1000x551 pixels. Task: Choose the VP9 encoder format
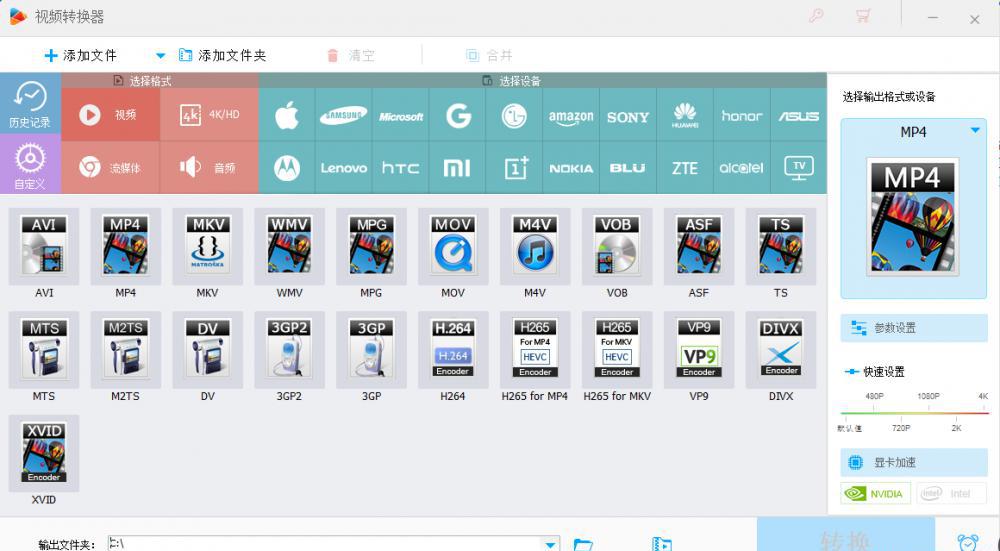pyautogui.click(x=698, y=349)
